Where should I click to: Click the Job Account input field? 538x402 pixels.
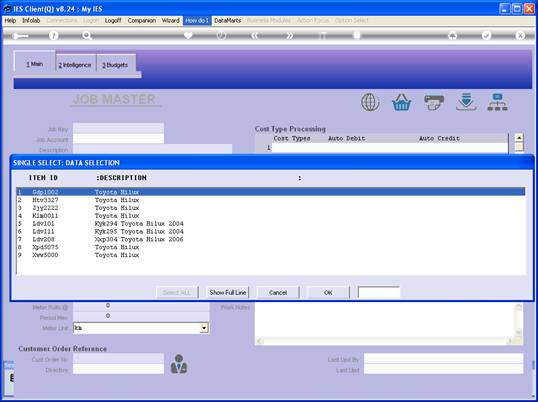tap(118, 139)
